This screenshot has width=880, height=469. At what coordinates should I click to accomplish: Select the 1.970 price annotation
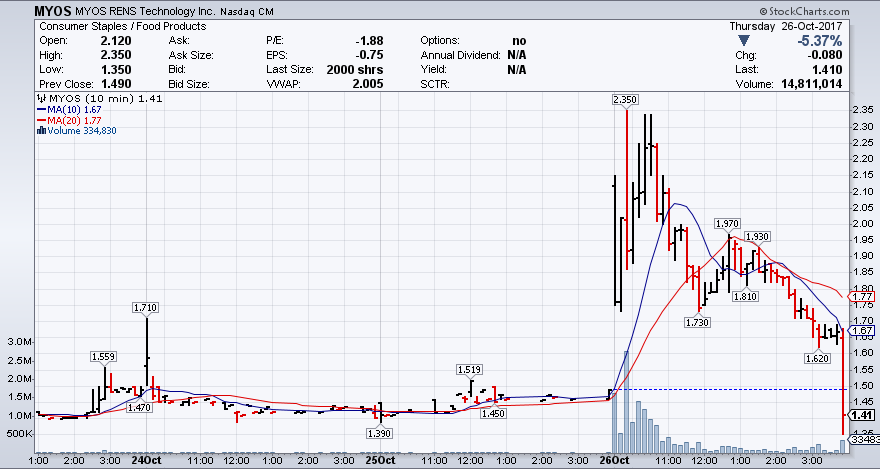pos(727,223)
